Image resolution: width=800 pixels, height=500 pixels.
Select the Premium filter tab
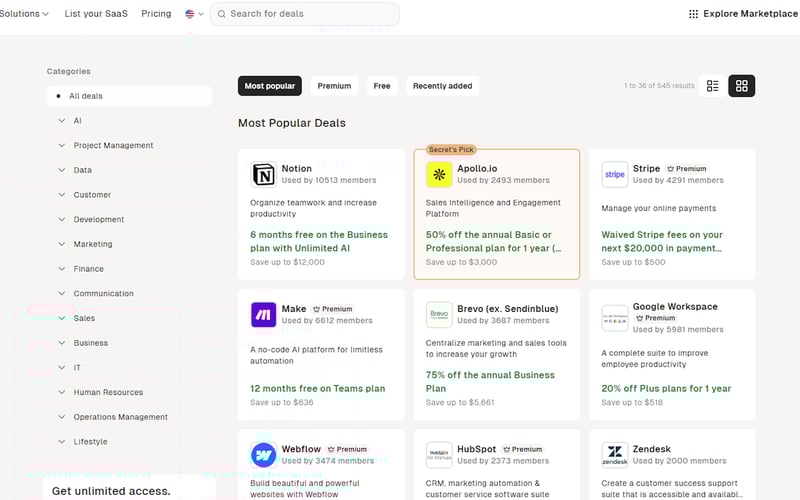(x=334, y=86)
